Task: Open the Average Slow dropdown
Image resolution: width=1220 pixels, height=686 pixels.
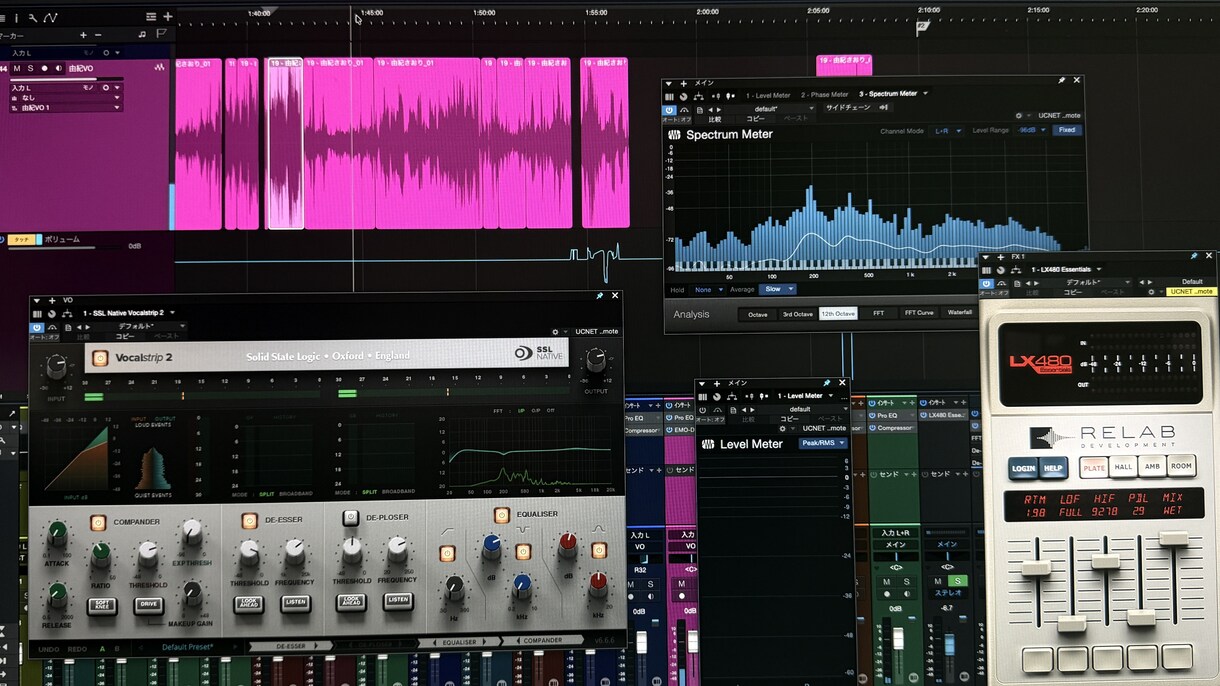Action: click(777, 289)
